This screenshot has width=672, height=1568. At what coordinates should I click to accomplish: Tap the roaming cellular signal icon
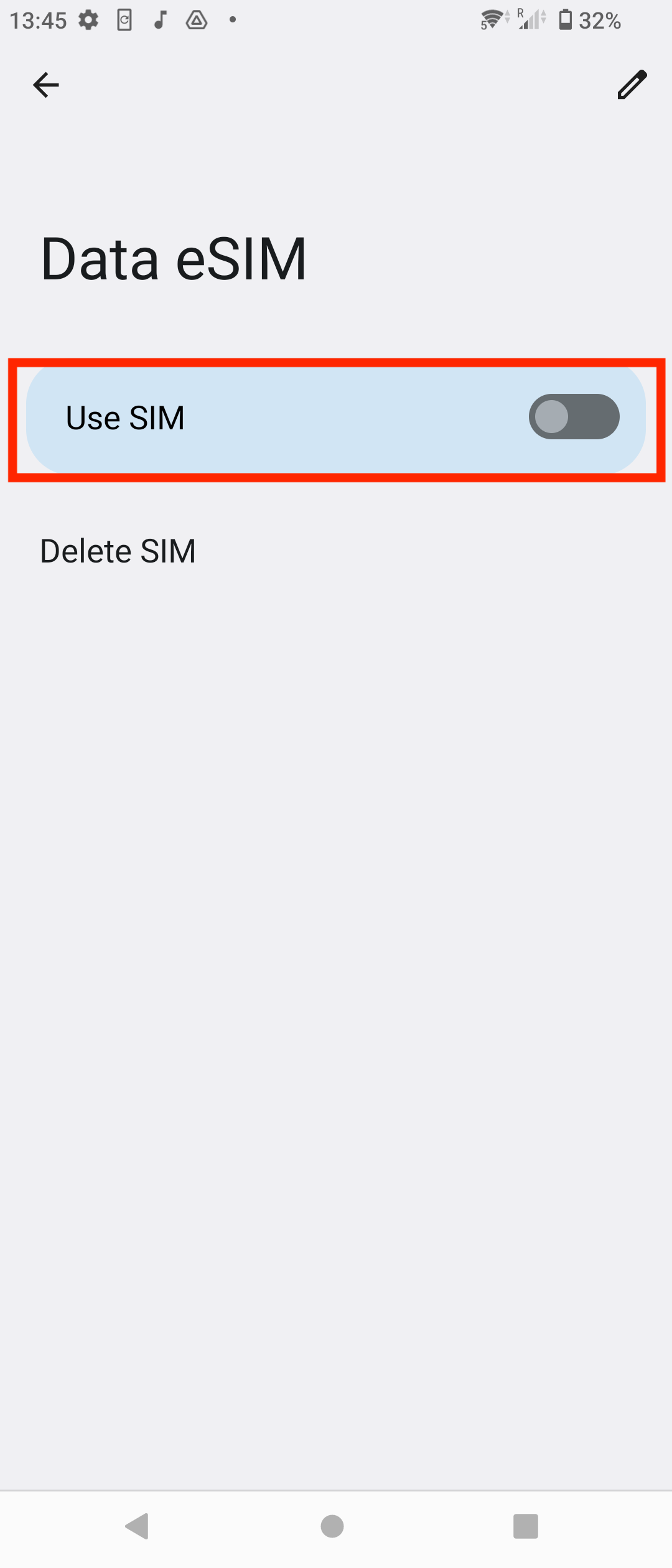click(532, 20)
